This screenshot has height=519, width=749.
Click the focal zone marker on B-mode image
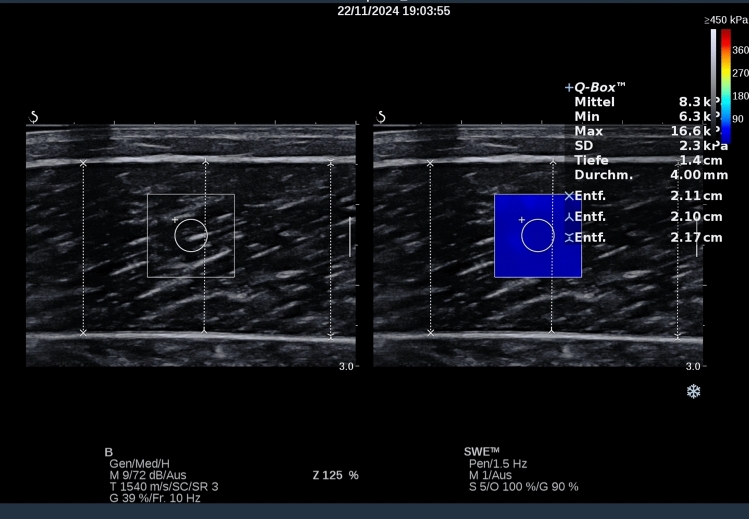coord(350,238)
